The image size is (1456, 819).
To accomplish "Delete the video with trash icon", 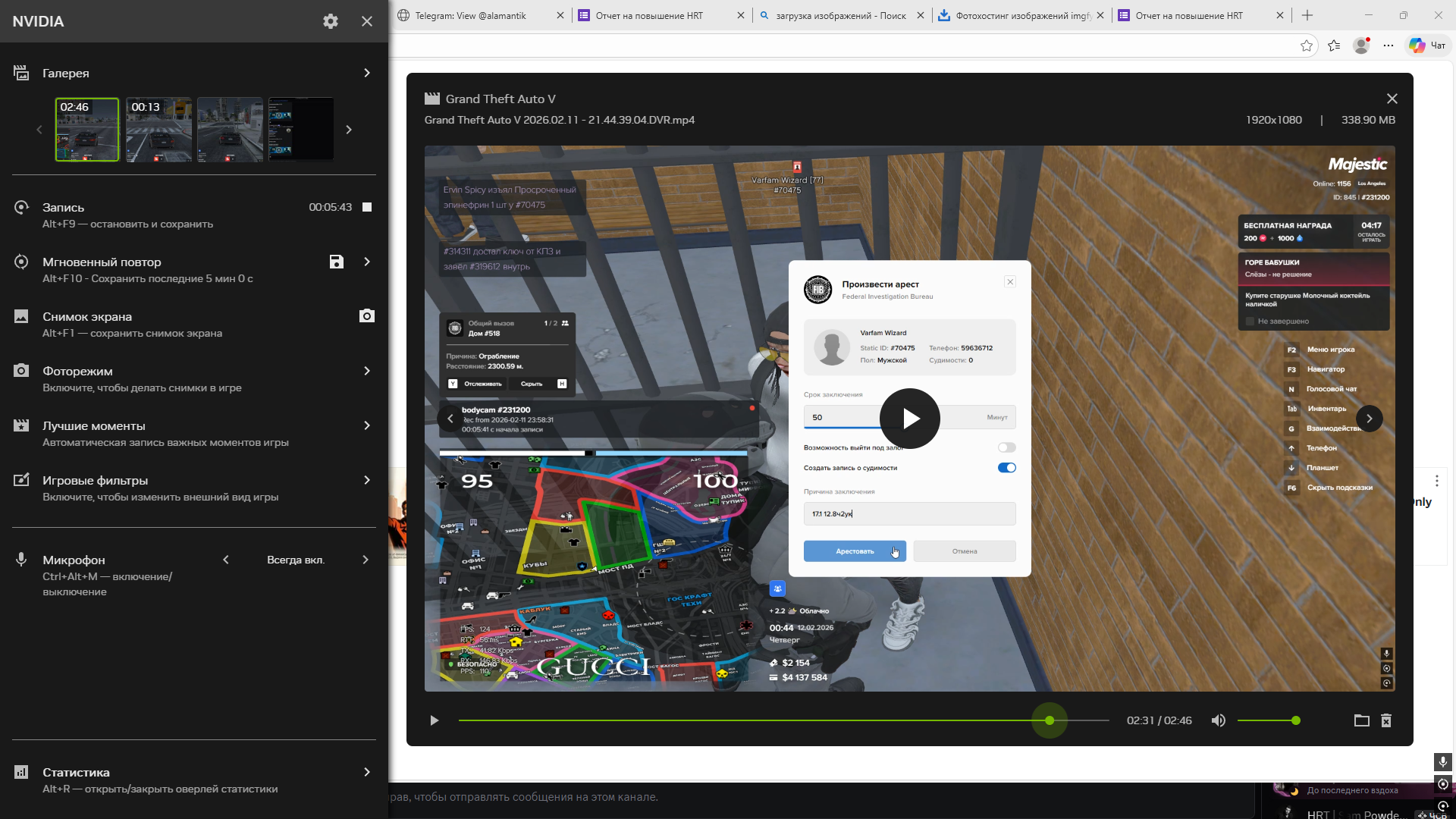I will coord(1386,720).
